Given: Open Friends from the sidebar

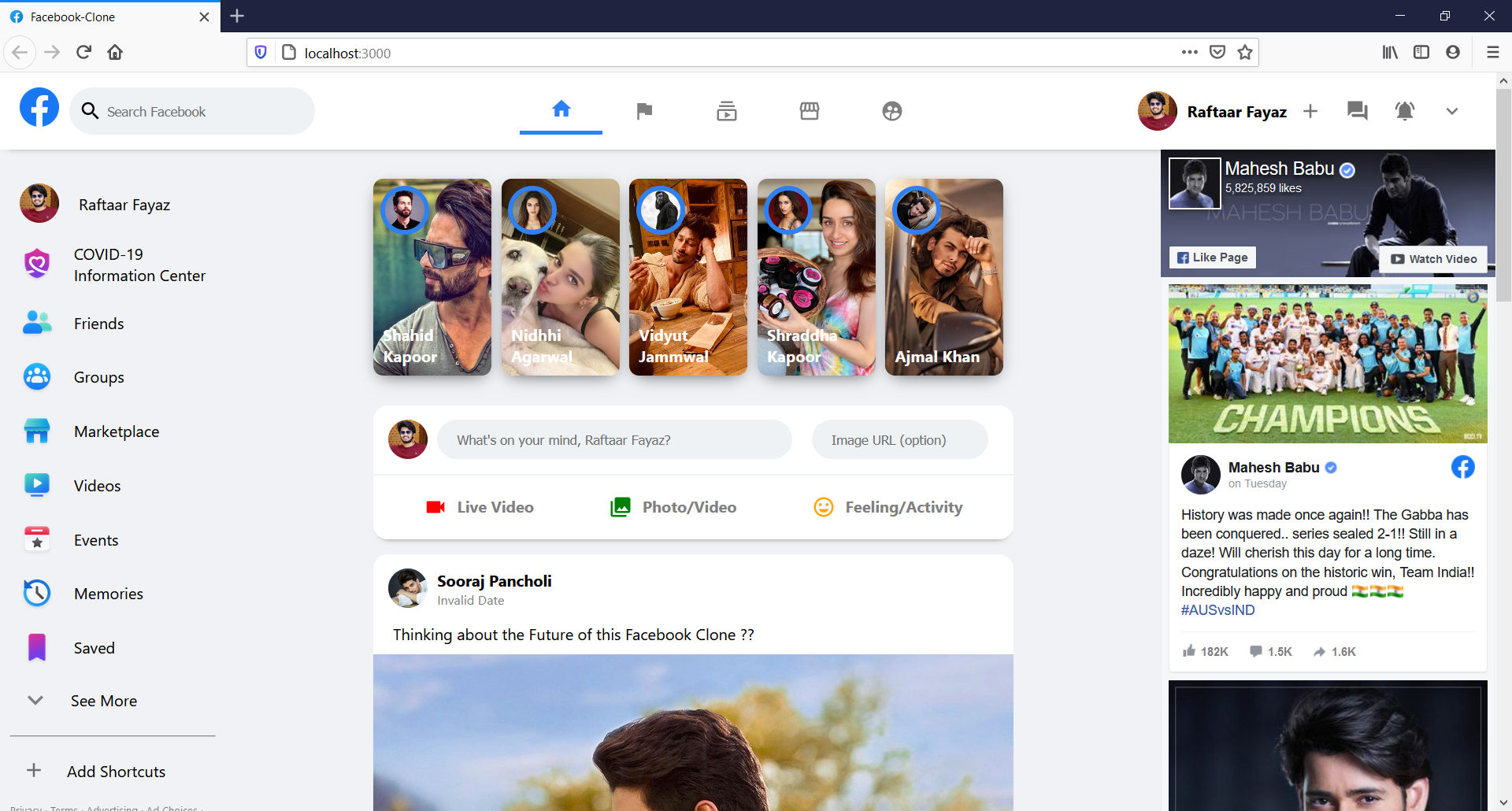Looking at the screenshot, I should [73, 323].
